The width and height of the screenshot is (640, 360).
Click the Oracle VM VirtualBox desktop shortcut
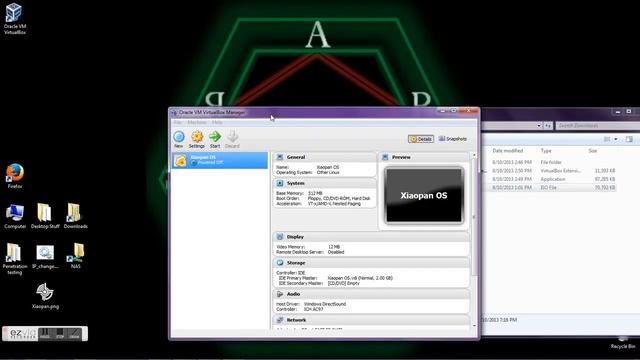tap(15, 18)
